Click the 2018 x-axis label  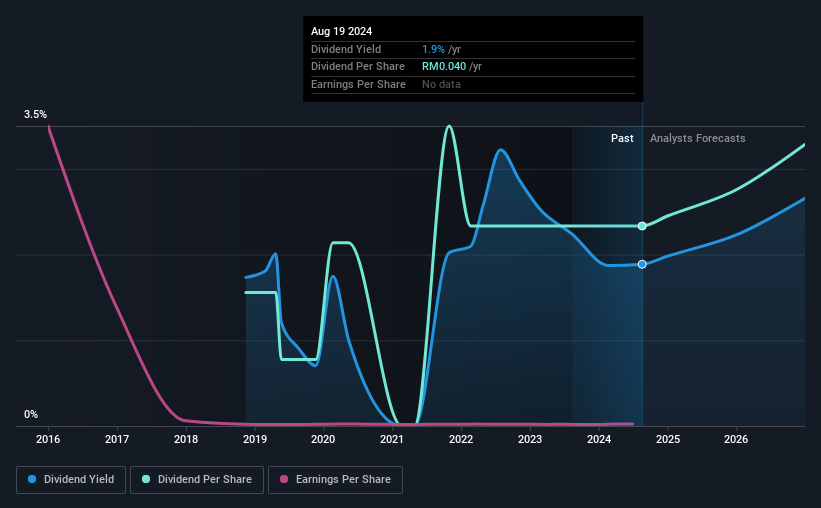[186, 439]
